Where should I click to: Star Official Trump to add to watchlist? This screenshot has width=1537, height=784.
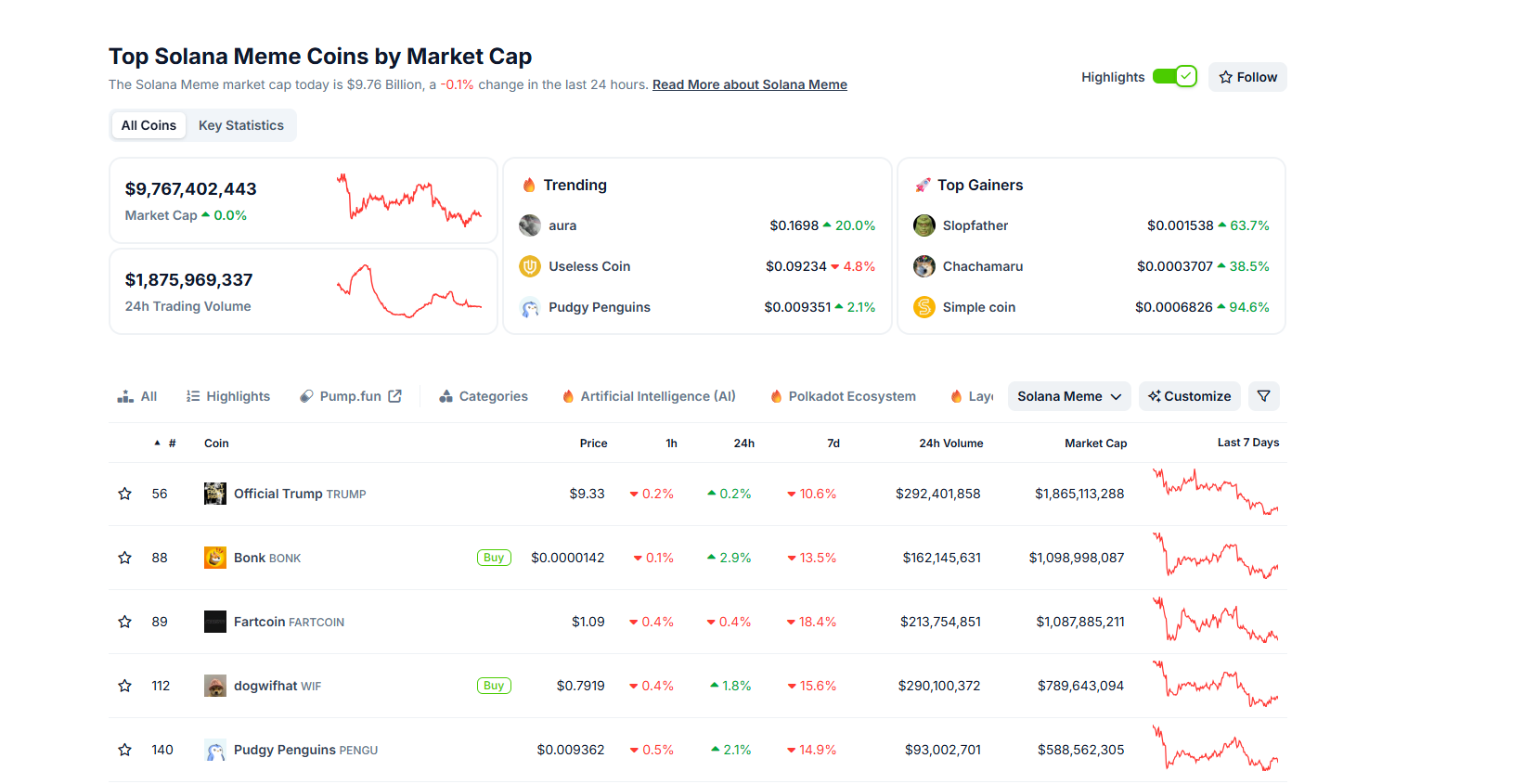point(124,494)
